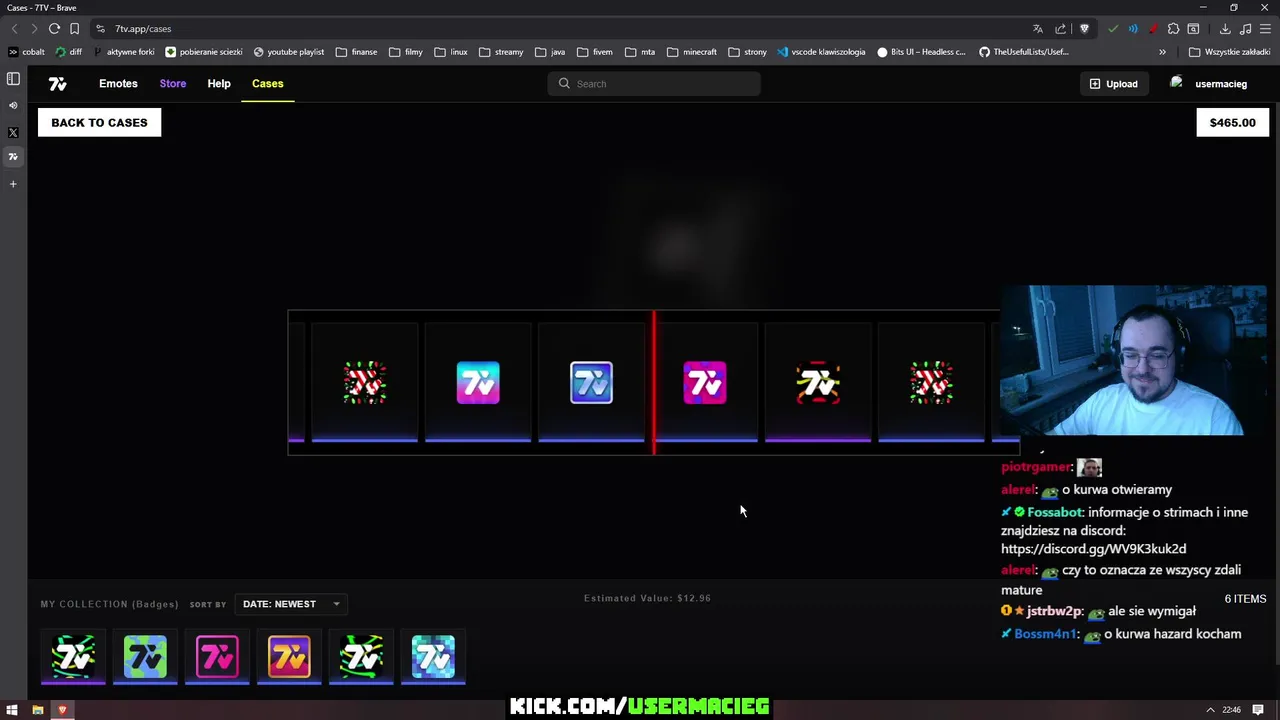Click the magenta badge under the red marker
Screen dimensions: 1280x720
(x=705, y=383)
